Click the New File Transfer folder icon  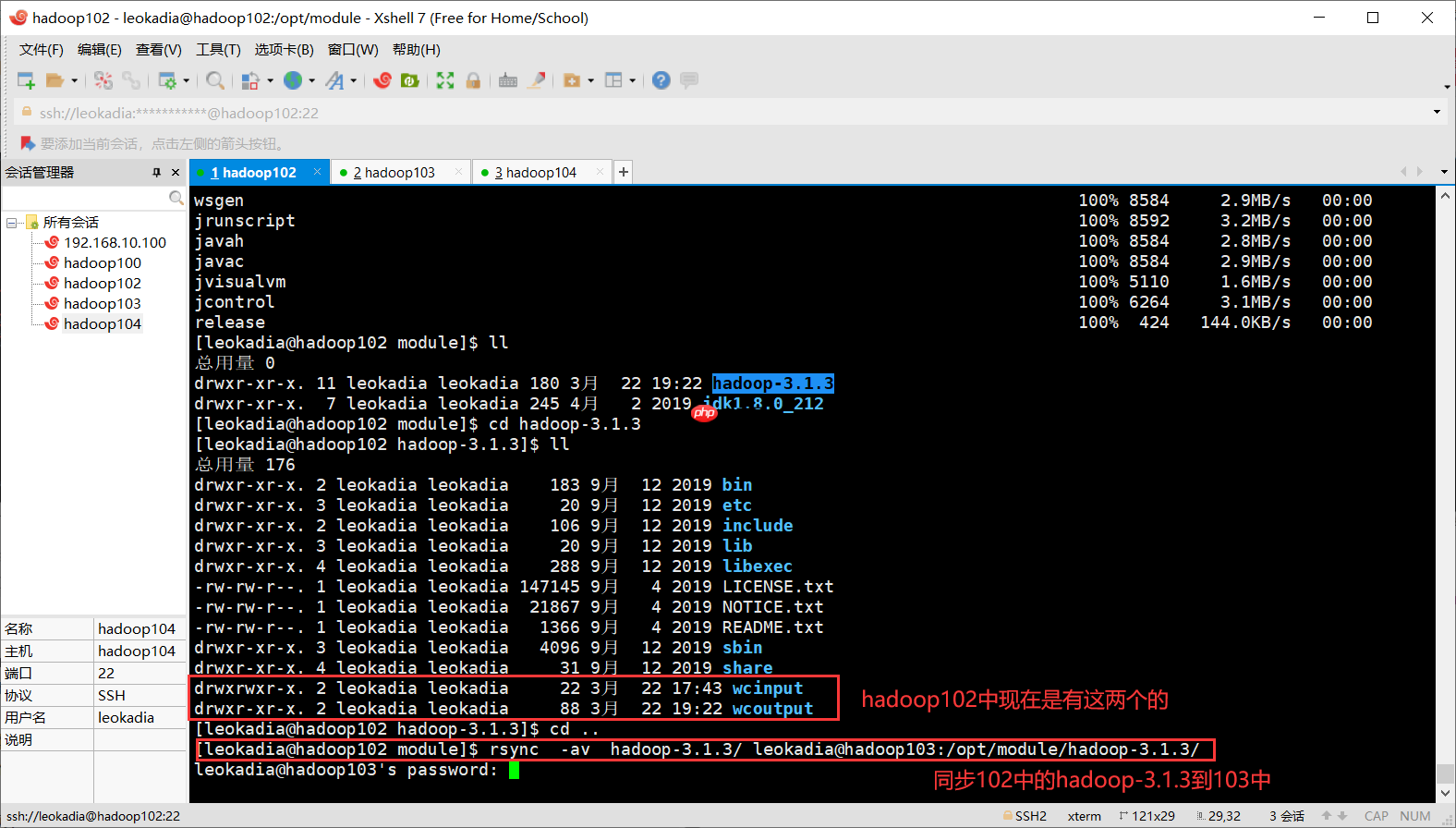(572, 80)
